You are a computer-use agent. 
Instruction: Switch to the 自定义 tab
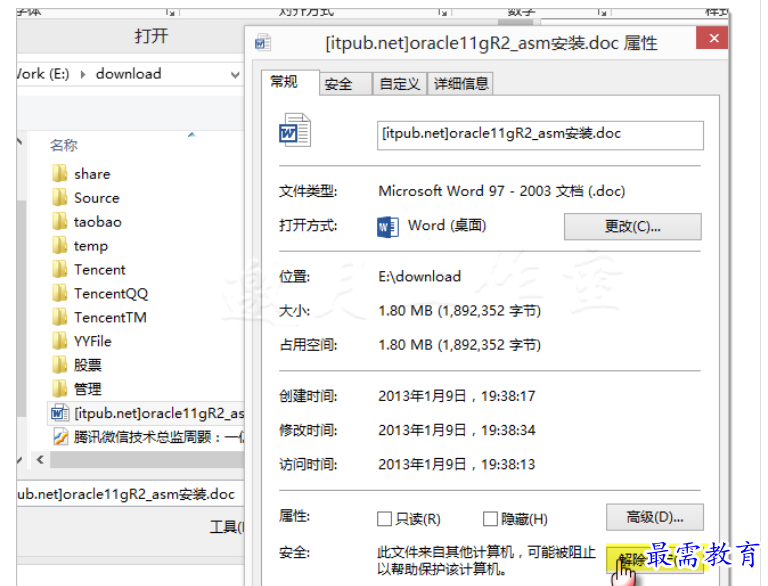pos(399,84)
